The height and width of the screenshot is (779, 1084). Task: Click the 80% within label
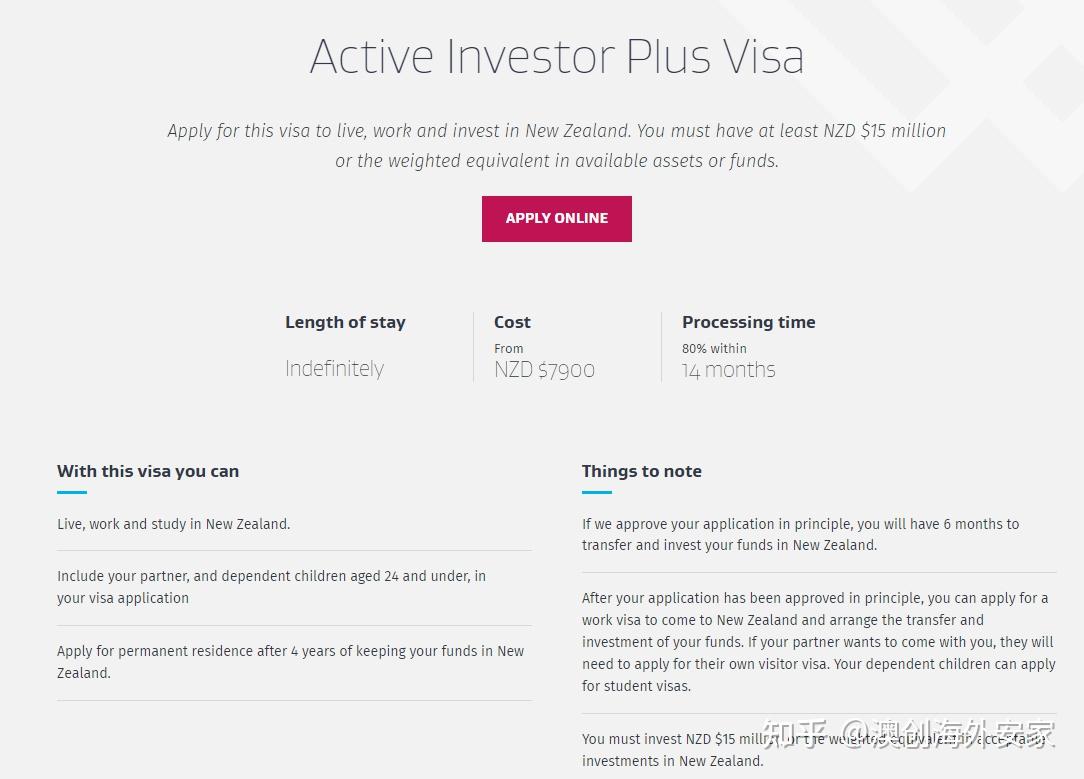pyautogui.click(x=714, y=348)
